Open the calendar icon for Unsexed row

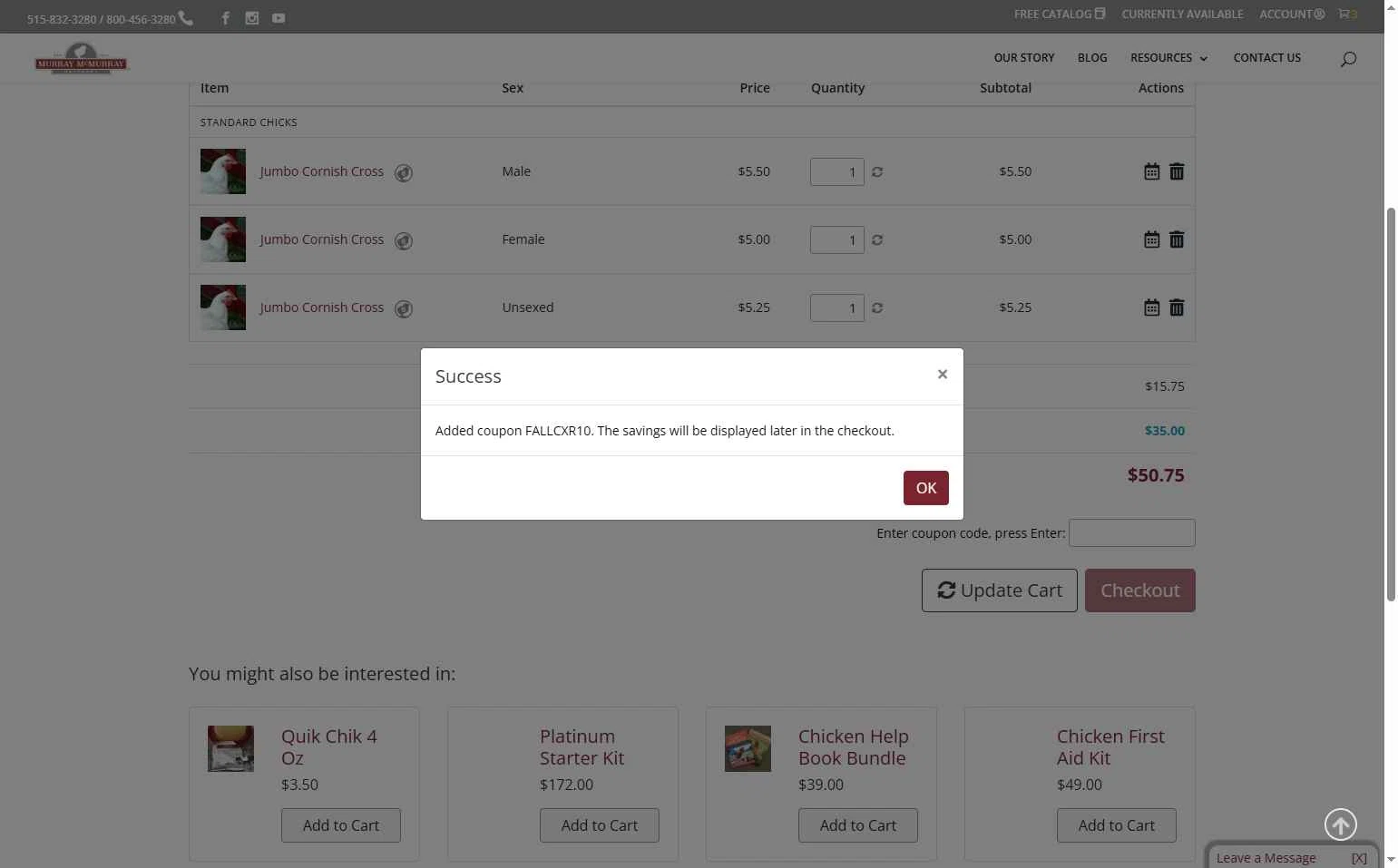point(1151,307)
